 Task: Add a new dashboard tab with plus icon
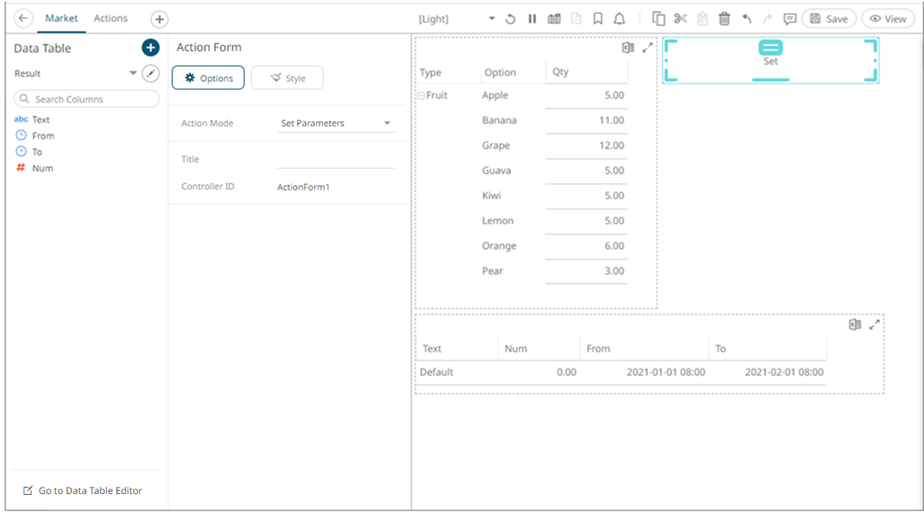point(159,19)
